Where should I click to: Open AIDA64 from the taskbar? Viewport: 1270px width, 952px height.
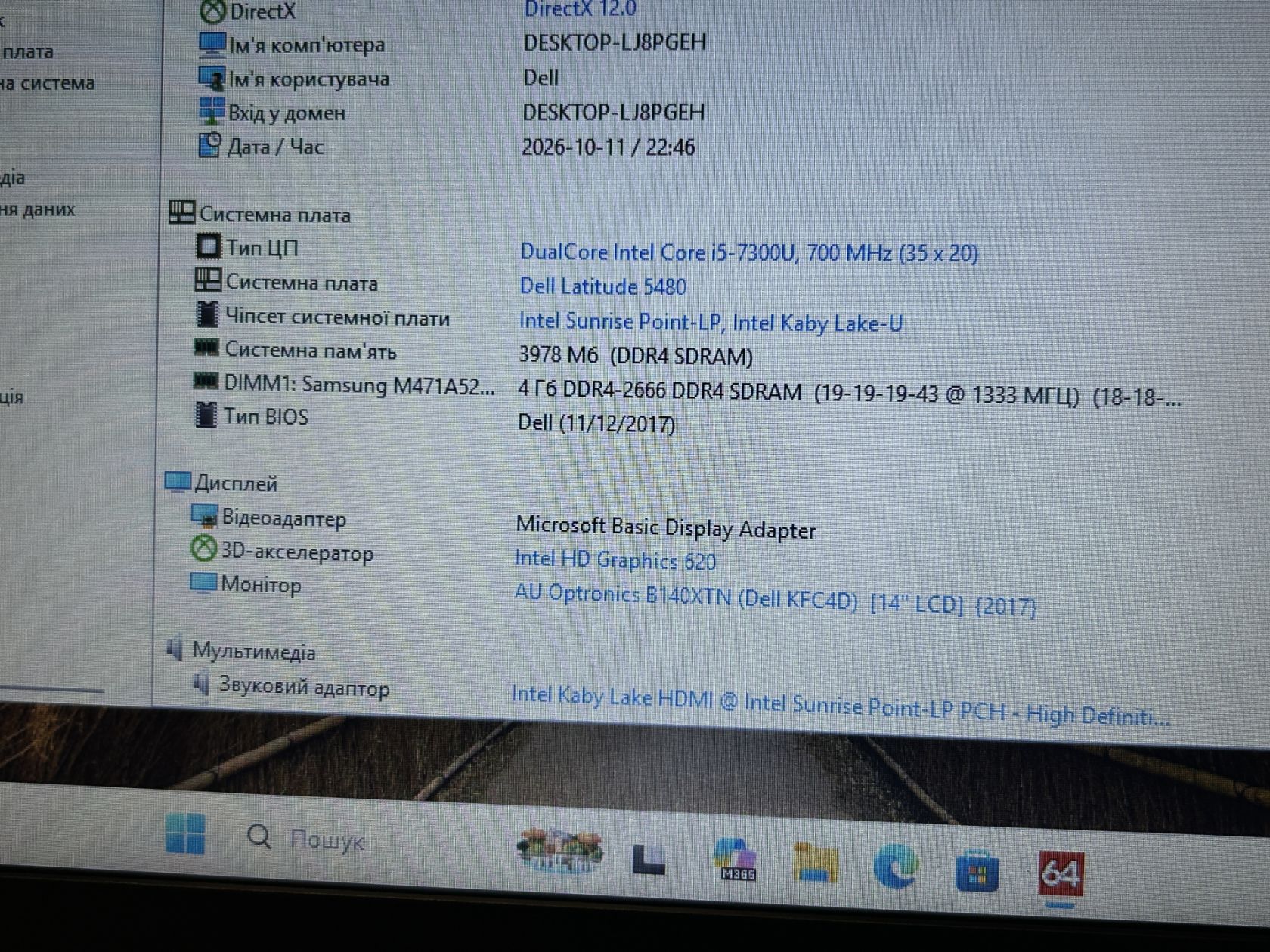[x=1061, y=876]
